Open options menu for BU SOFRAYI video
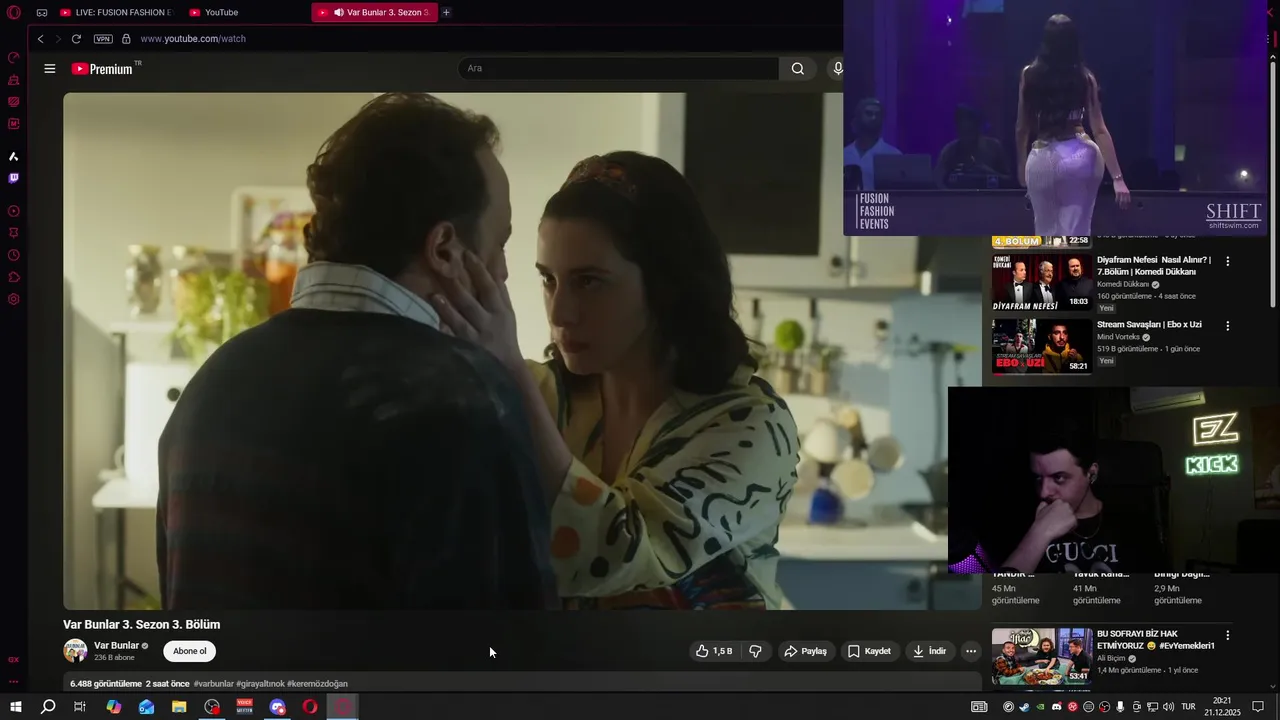This screenshot has height=720, width=1280. click(x=1228, y=635)
